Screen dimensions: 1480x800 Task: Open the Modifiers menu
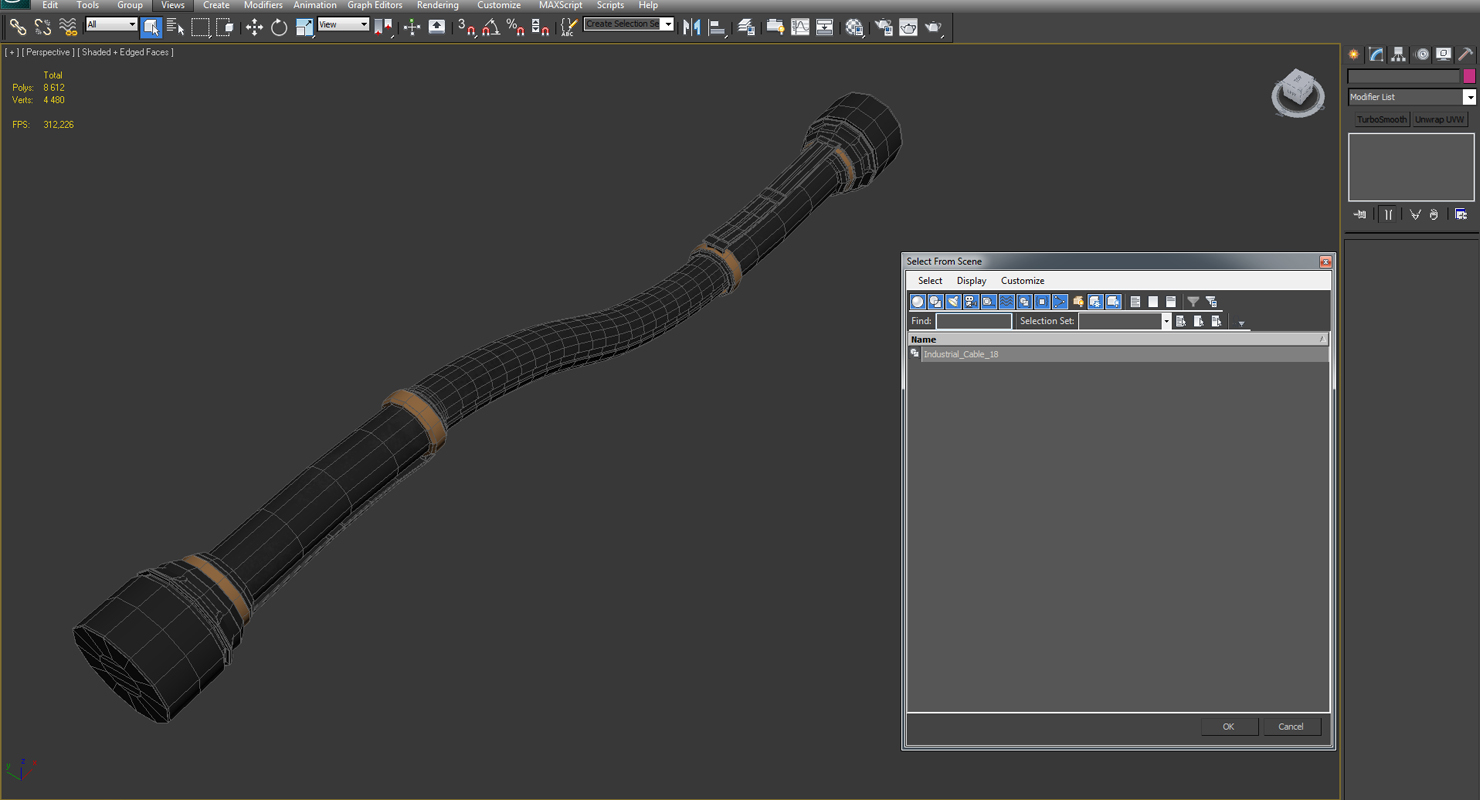263,5
